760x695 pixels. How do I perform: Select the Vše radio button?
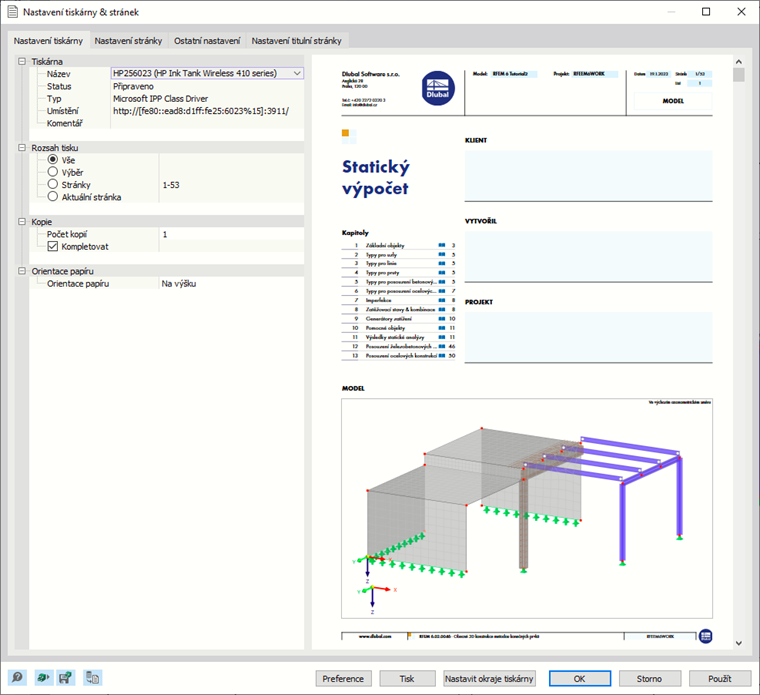click(x=53, y=159)
